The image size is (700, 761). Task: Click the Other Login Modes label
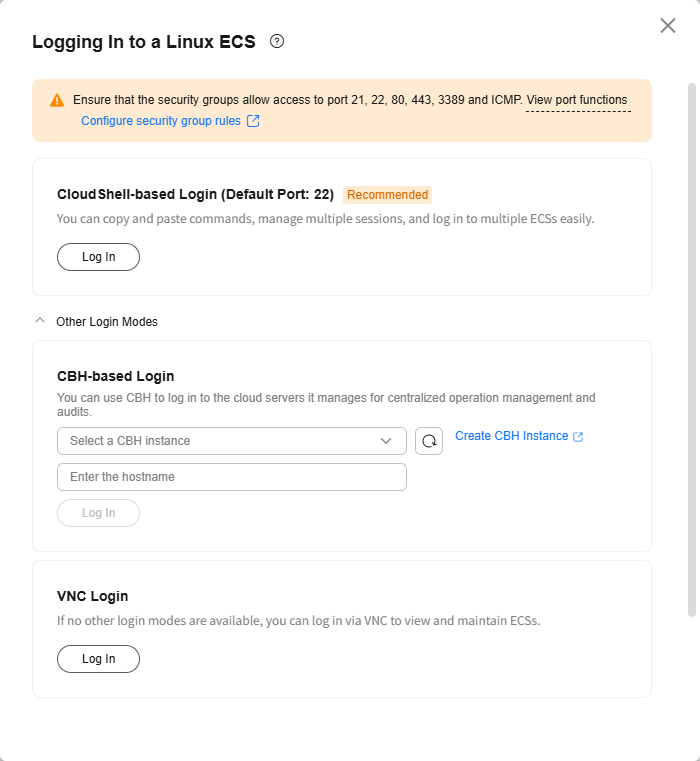pos(107,322)
